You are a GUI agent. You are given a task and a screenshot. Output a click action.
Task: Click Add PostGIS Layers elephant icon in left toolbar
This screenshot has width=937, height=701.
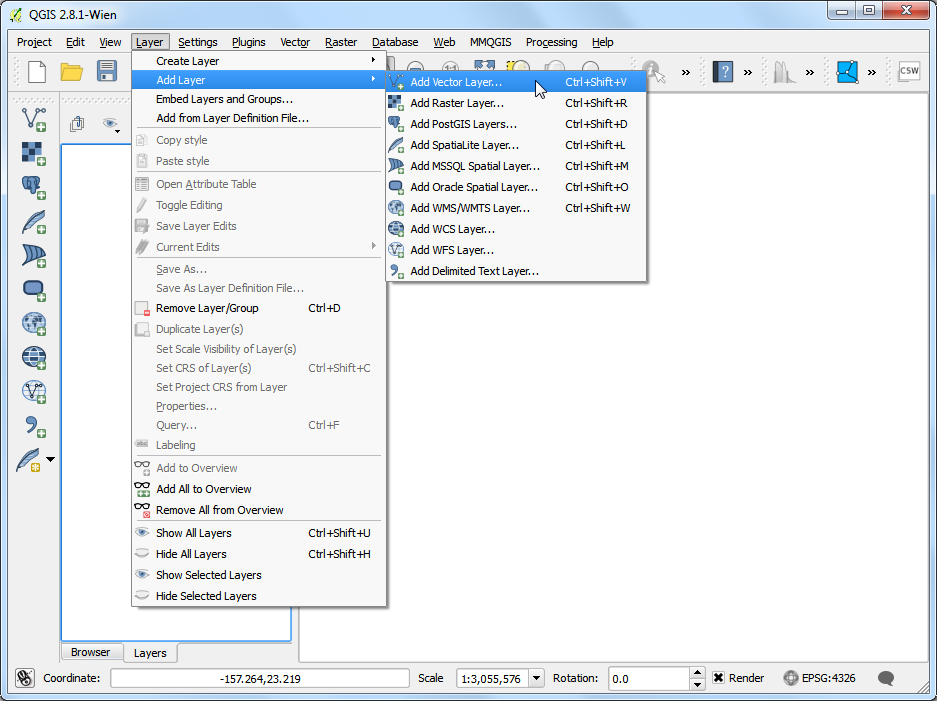33,187
